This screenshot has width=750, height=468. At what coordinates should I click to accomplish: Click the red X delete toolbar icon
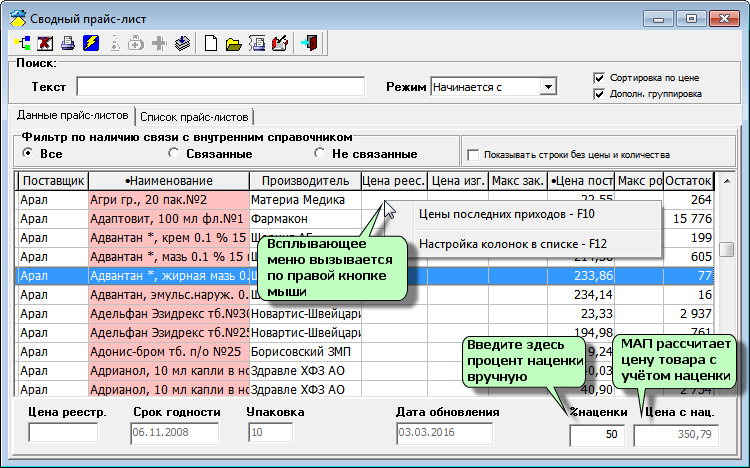tap(46, 43)
